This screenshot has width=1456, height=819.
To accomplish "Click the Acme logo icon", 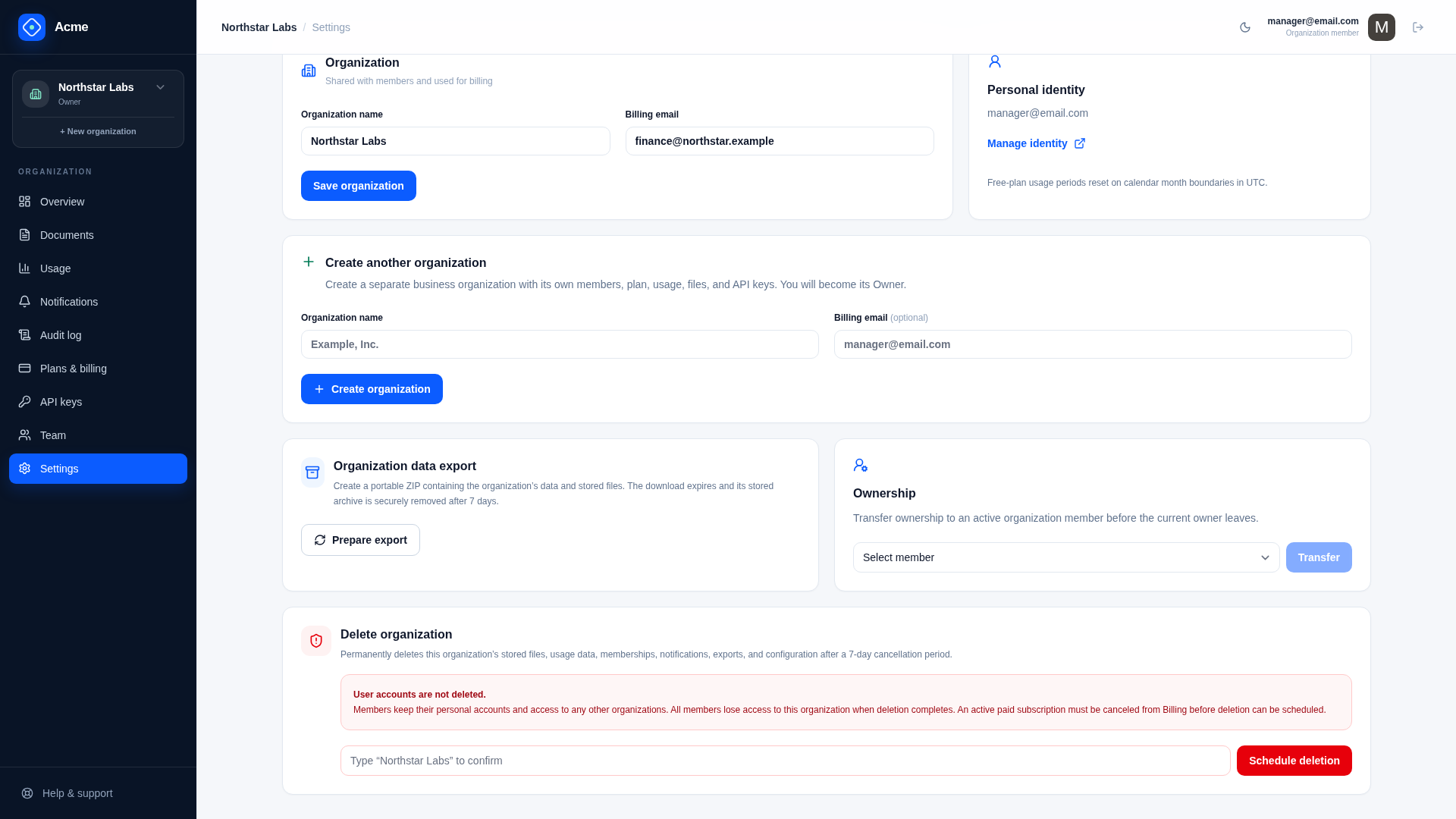I will pos(32,27).
